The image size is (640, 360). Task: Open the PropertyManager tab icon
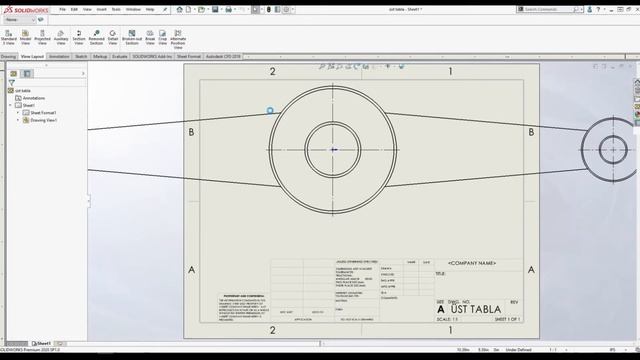coord(27,73)
